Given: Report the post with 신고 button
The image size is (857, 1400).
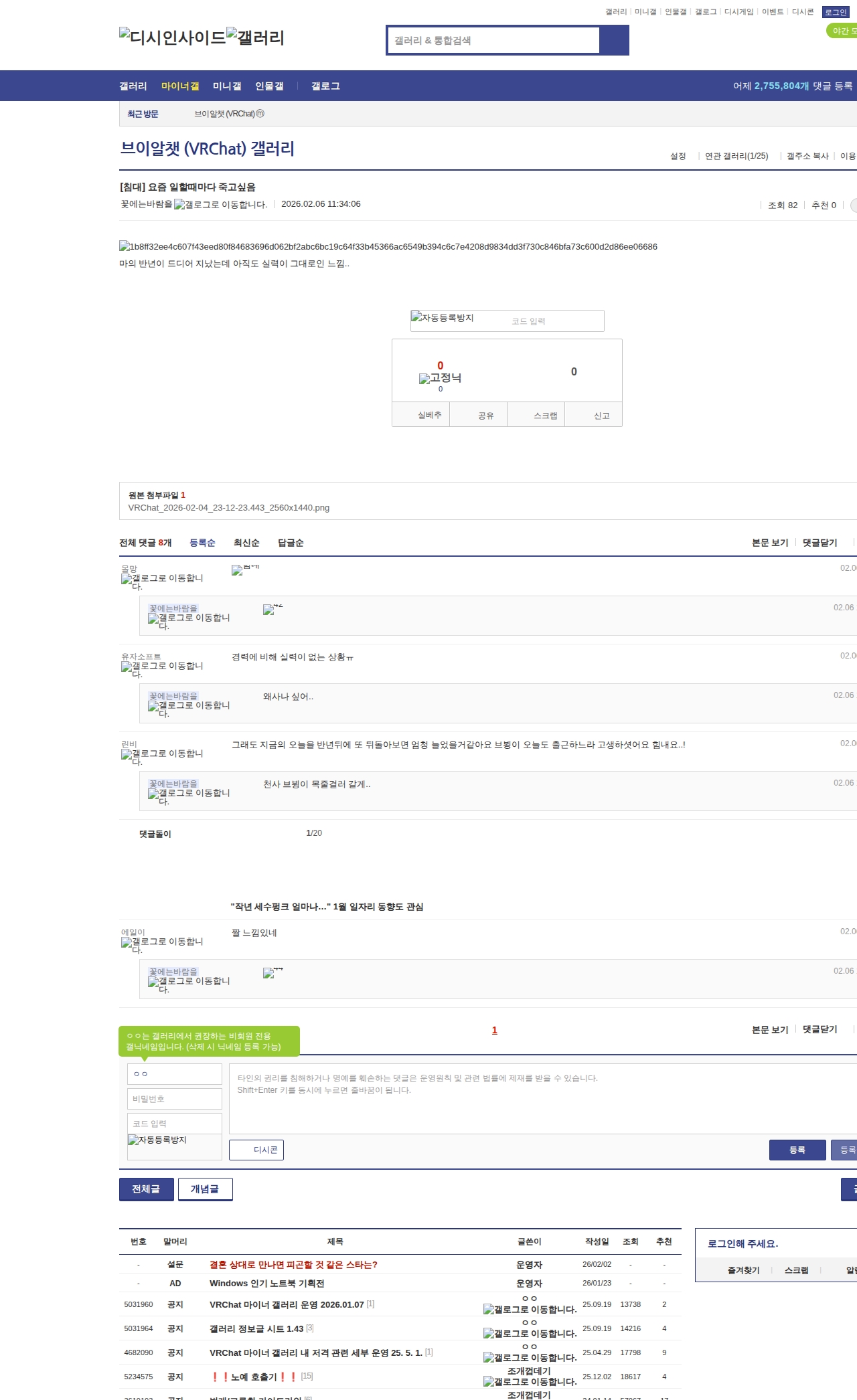Looking at the screenshot, I should point(594,415).
